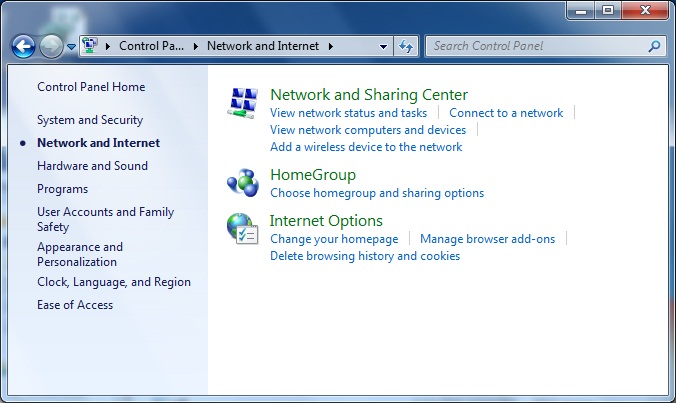Image resolution: width=676 pixels, height=403 pixels.
Task: Click Network and Internet breadcrumb segment
Action: point(263,46)
